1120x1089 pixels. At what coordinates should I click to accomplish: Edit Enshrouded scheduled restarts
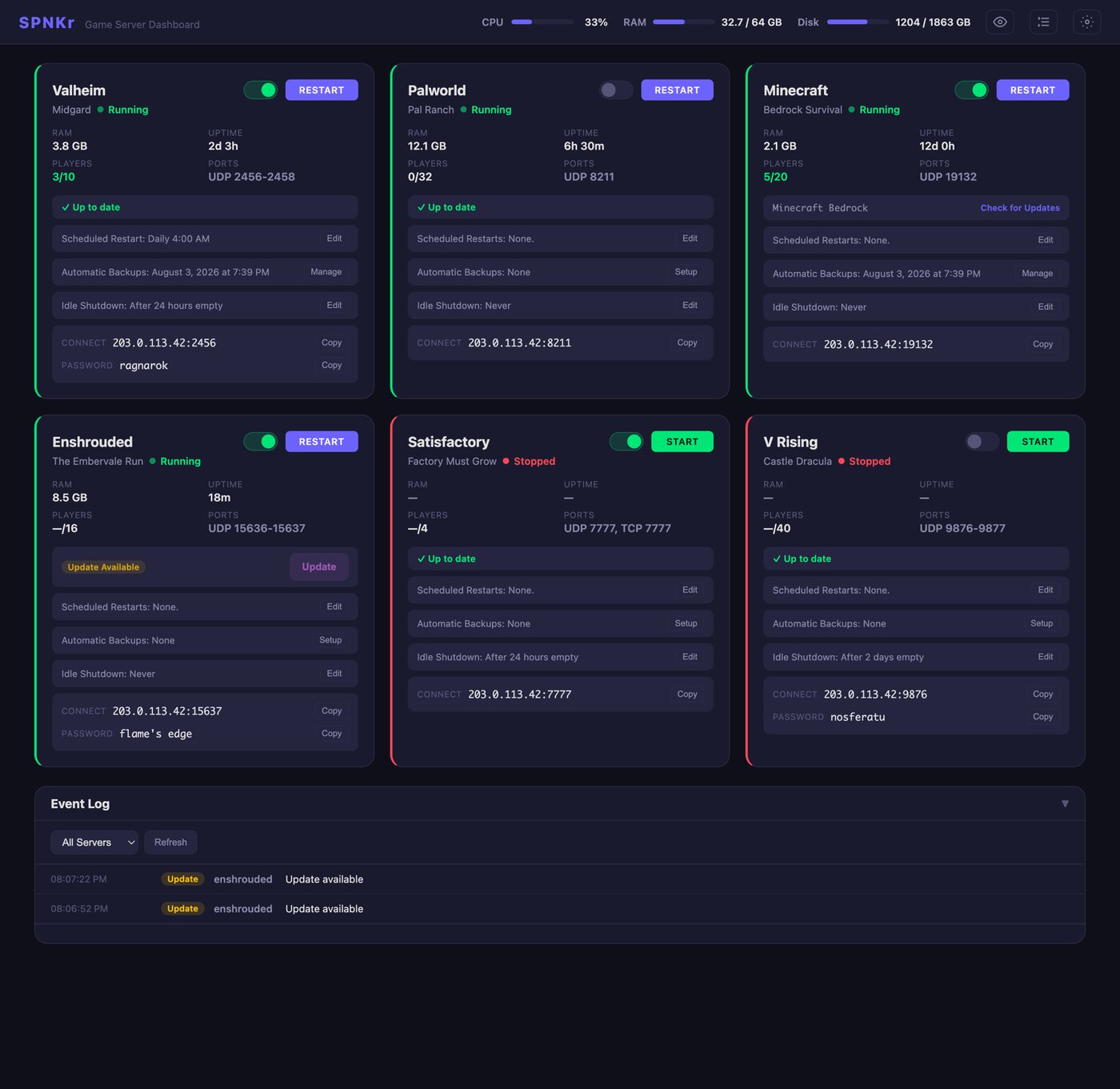click(x=334, y=607)
